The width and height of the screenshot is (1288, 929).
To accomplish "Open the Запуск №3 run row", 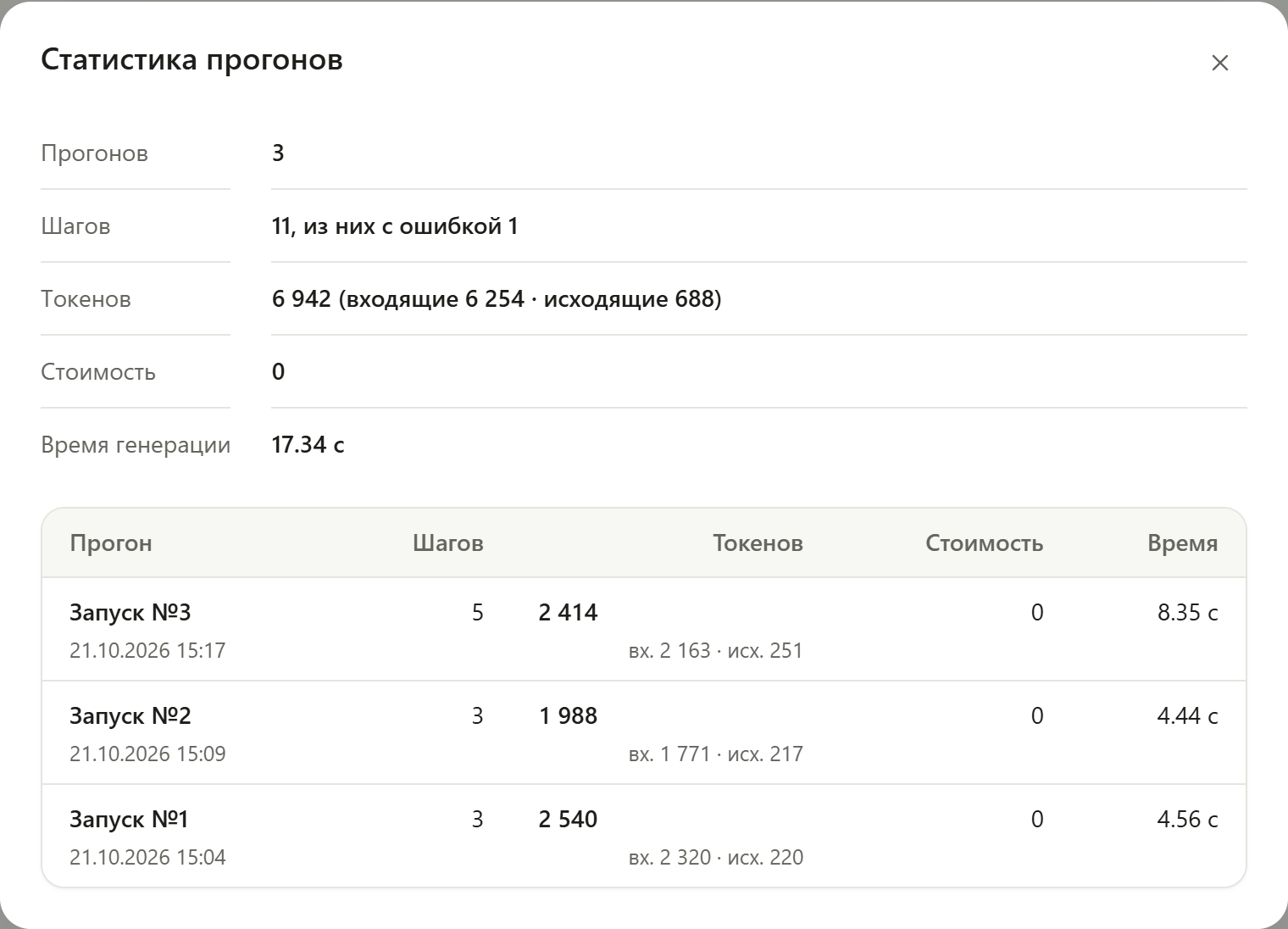I will click(x=644, y=630).
